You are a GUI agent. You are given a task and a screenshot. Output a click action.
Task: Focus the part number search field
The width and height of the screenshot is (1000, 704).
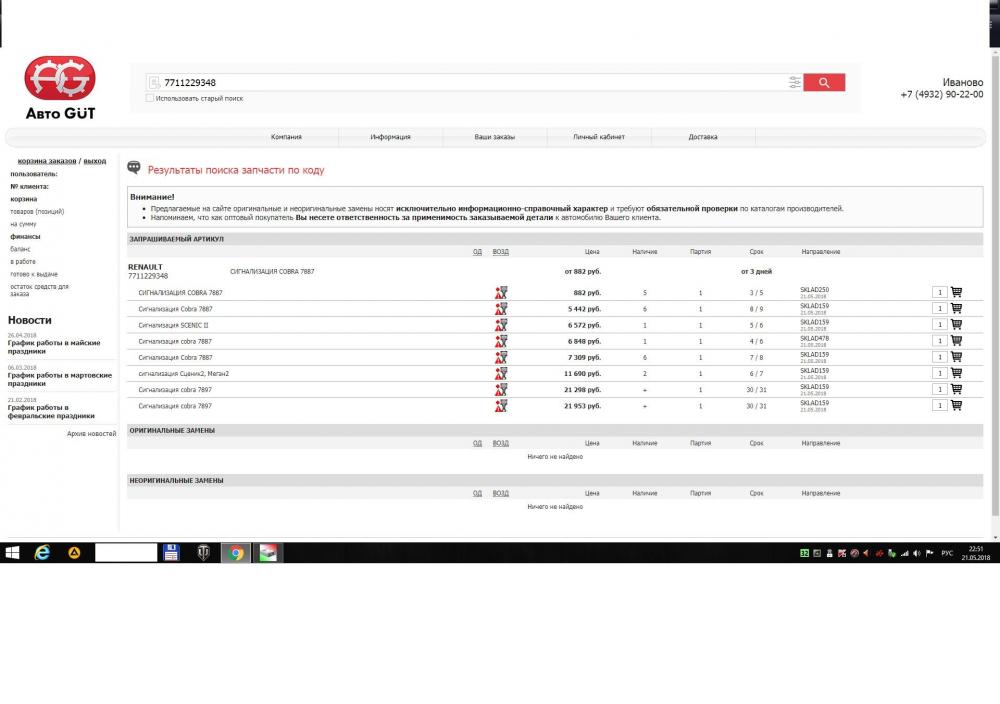(475, 82)
